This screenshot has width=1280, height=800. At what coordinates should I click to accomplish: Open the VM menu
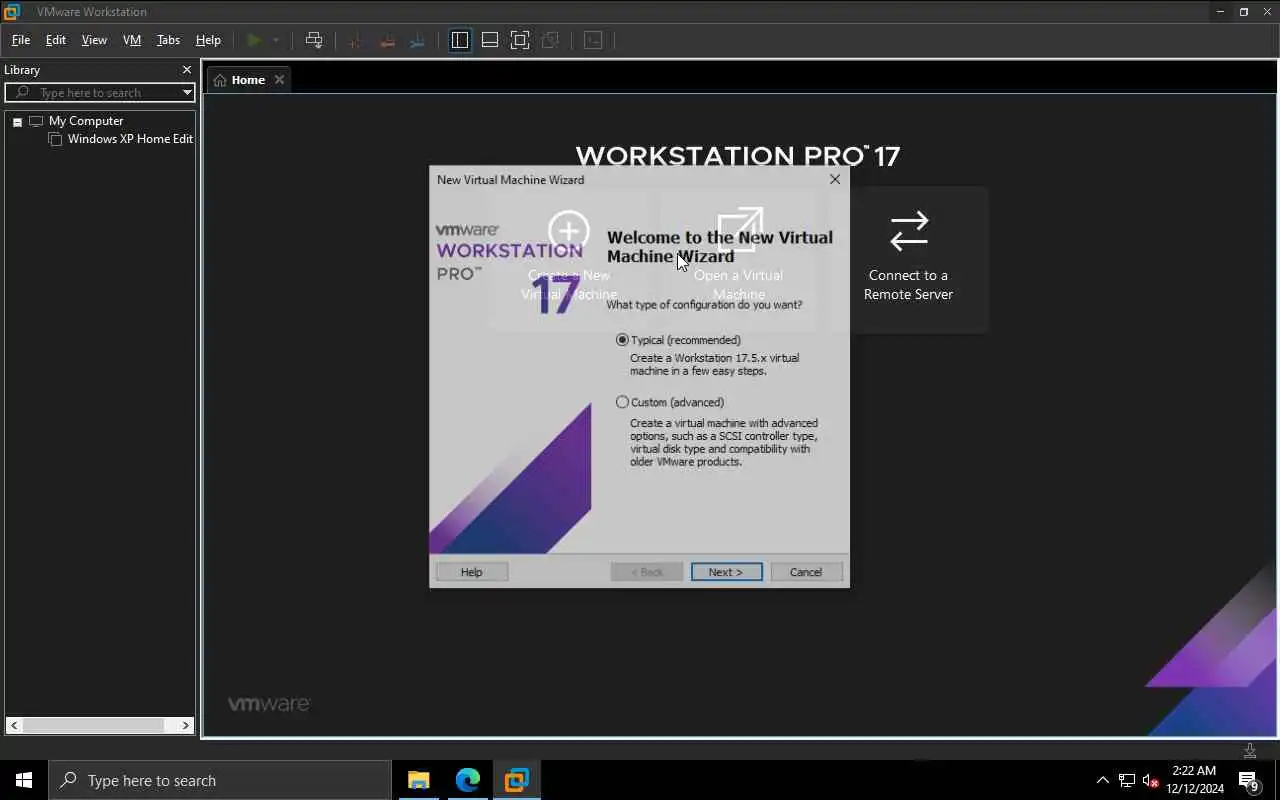click(x=132, y=40)
